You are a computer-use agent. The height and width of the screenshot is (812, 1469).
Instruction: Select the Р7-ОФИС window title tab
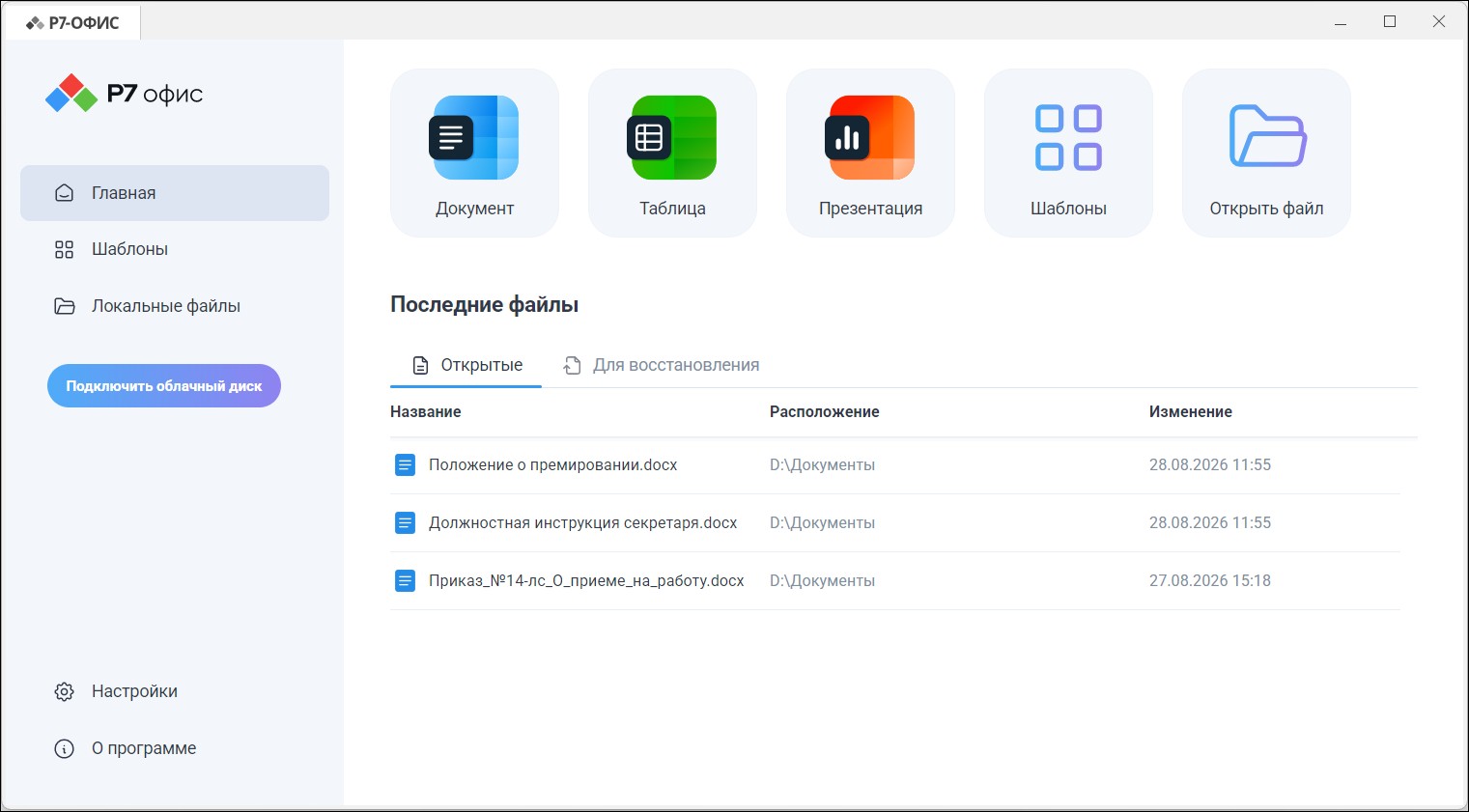[73, 22]
